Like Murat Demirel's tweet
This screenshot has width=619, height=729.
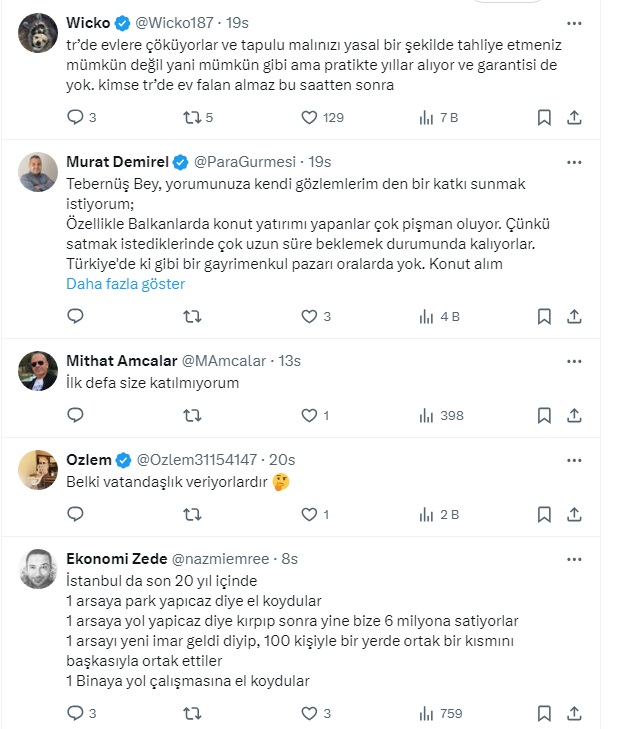[309, 317]
